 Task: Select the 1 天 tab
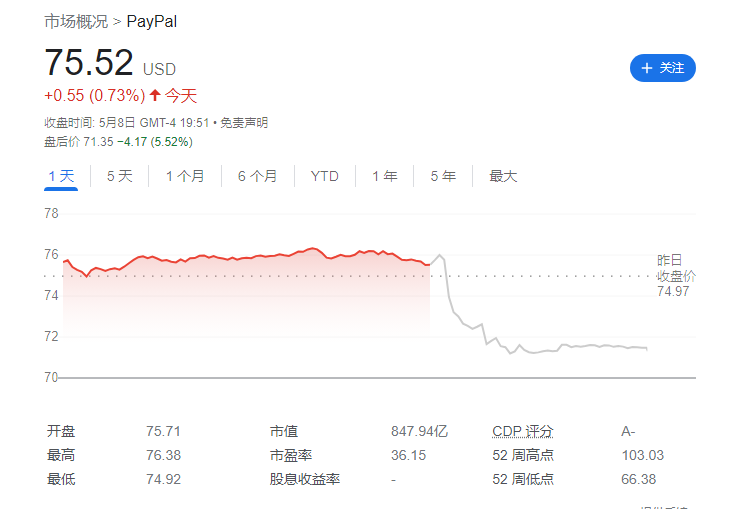[61, 176]
